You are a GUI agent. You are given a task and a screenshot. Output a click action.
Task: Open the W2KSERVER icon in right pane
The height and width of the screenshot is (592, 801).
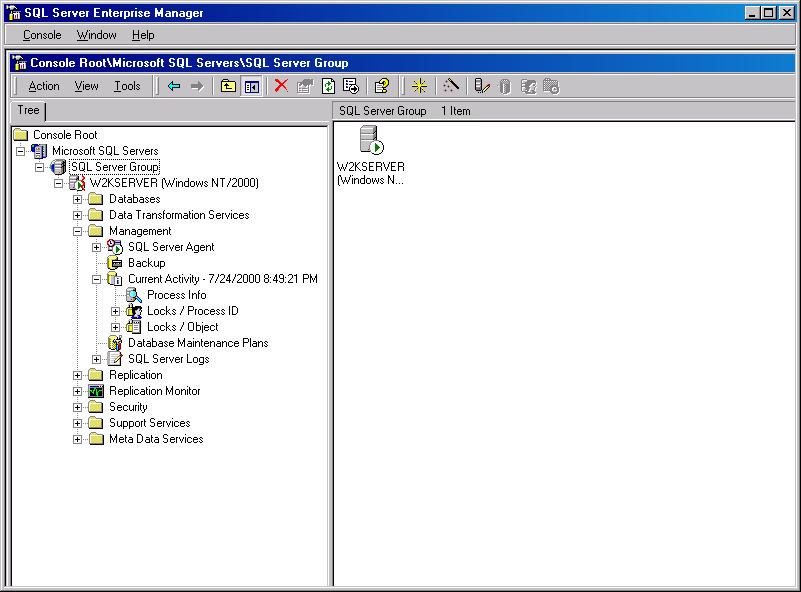[371, 142]
